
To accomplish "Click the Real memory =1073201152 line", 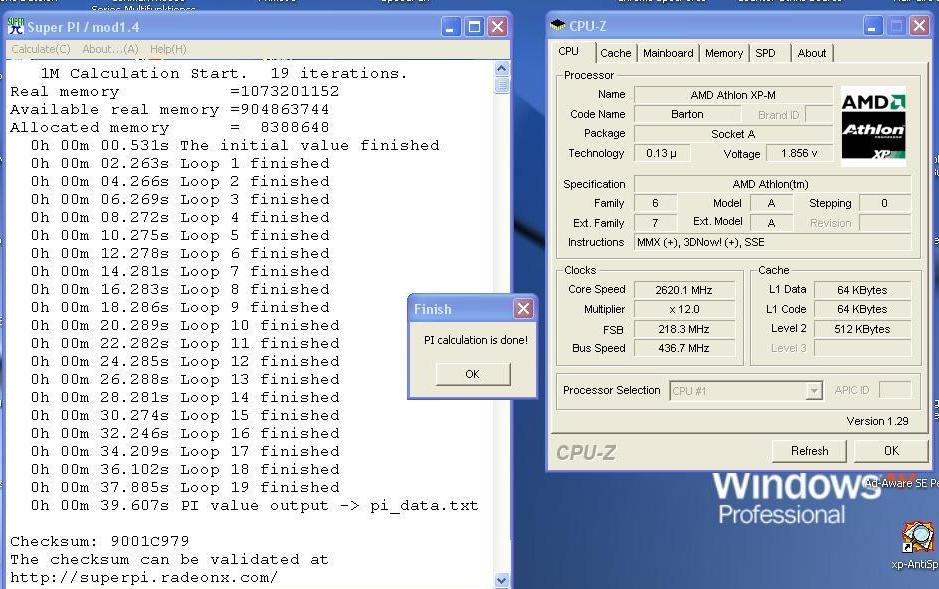I will pyautogui.click(x=175, y=92).
